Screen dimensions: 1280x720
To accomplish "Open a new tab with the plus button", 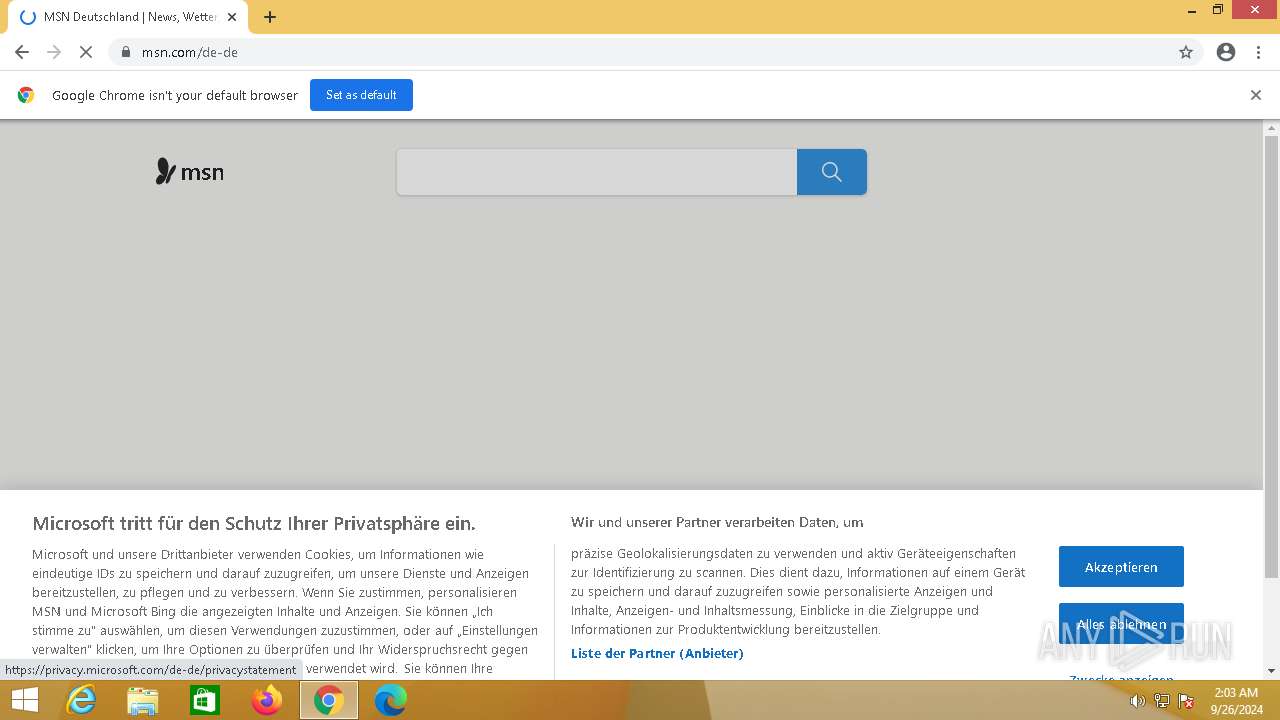I will tap(270, 17).
